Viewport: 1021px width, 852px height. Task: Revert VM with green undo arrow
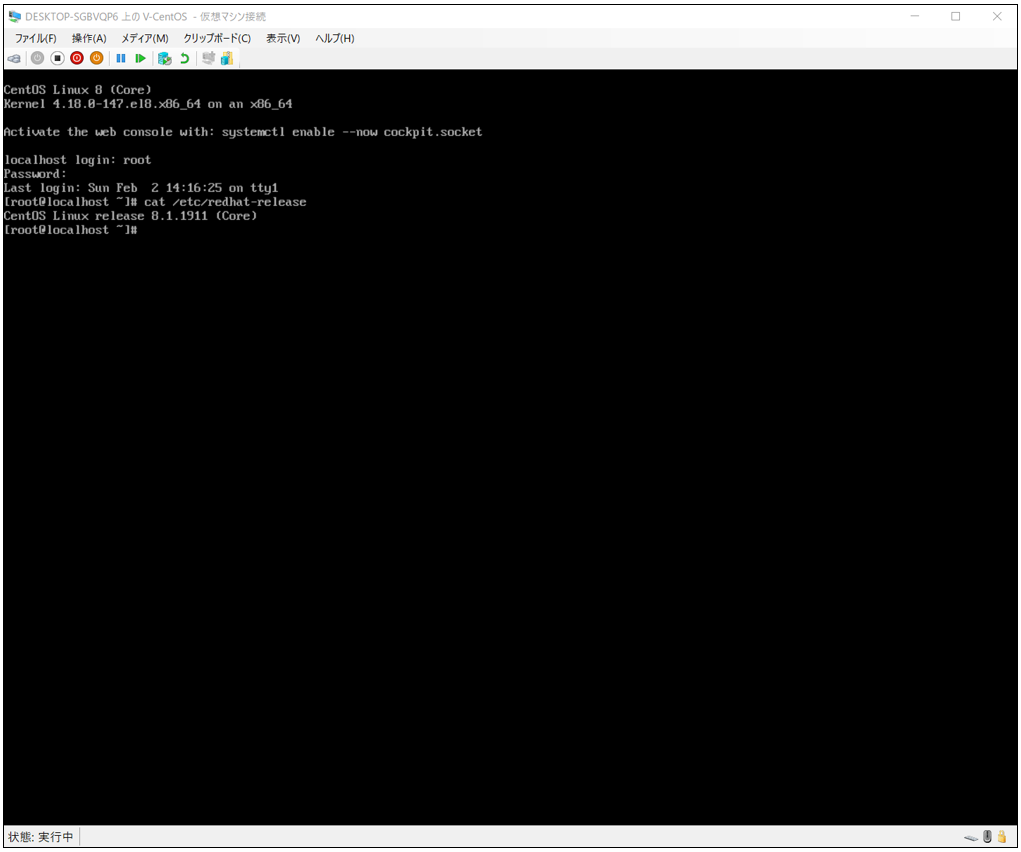tap(185, 59)
